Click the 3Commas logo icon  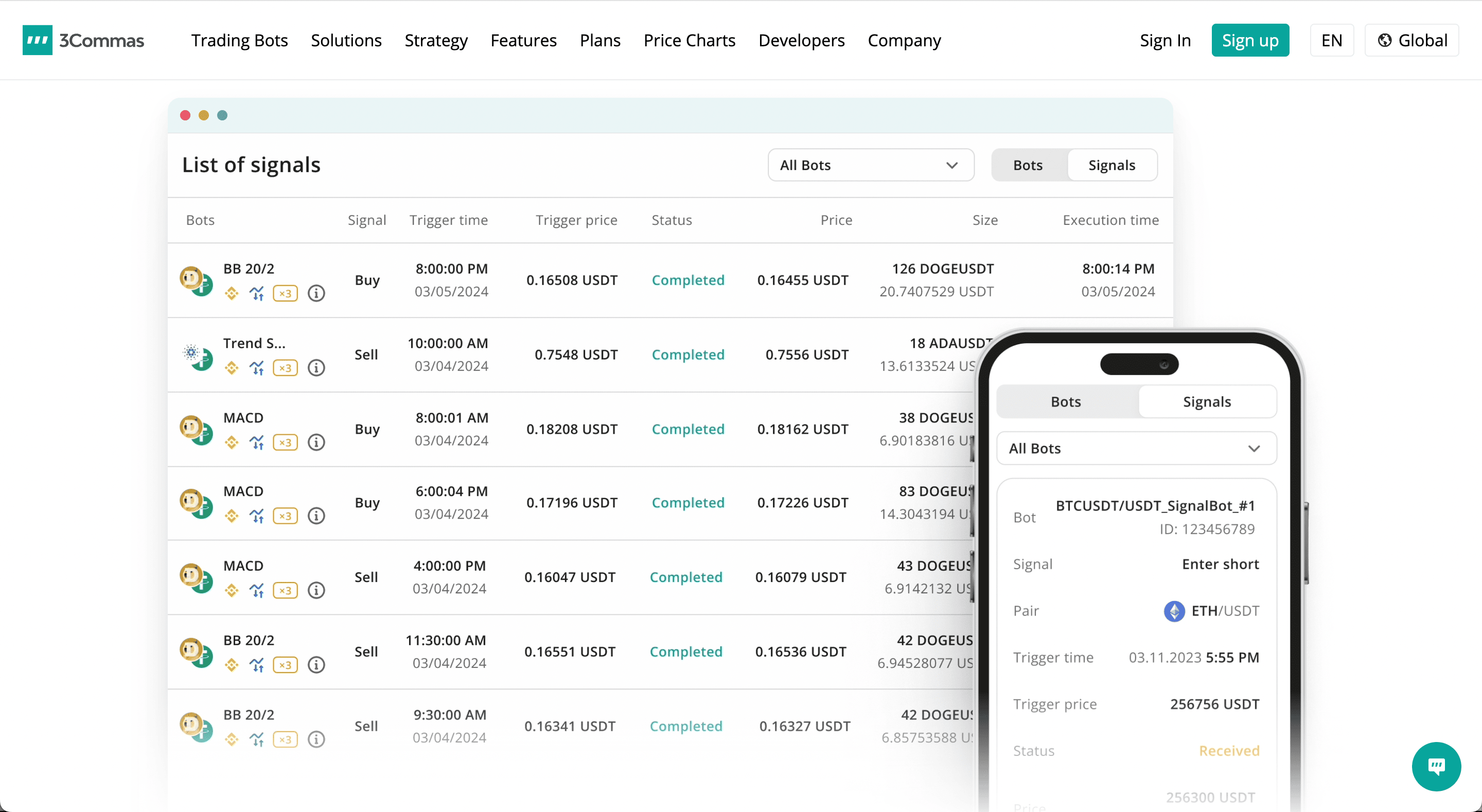point(37,40)
